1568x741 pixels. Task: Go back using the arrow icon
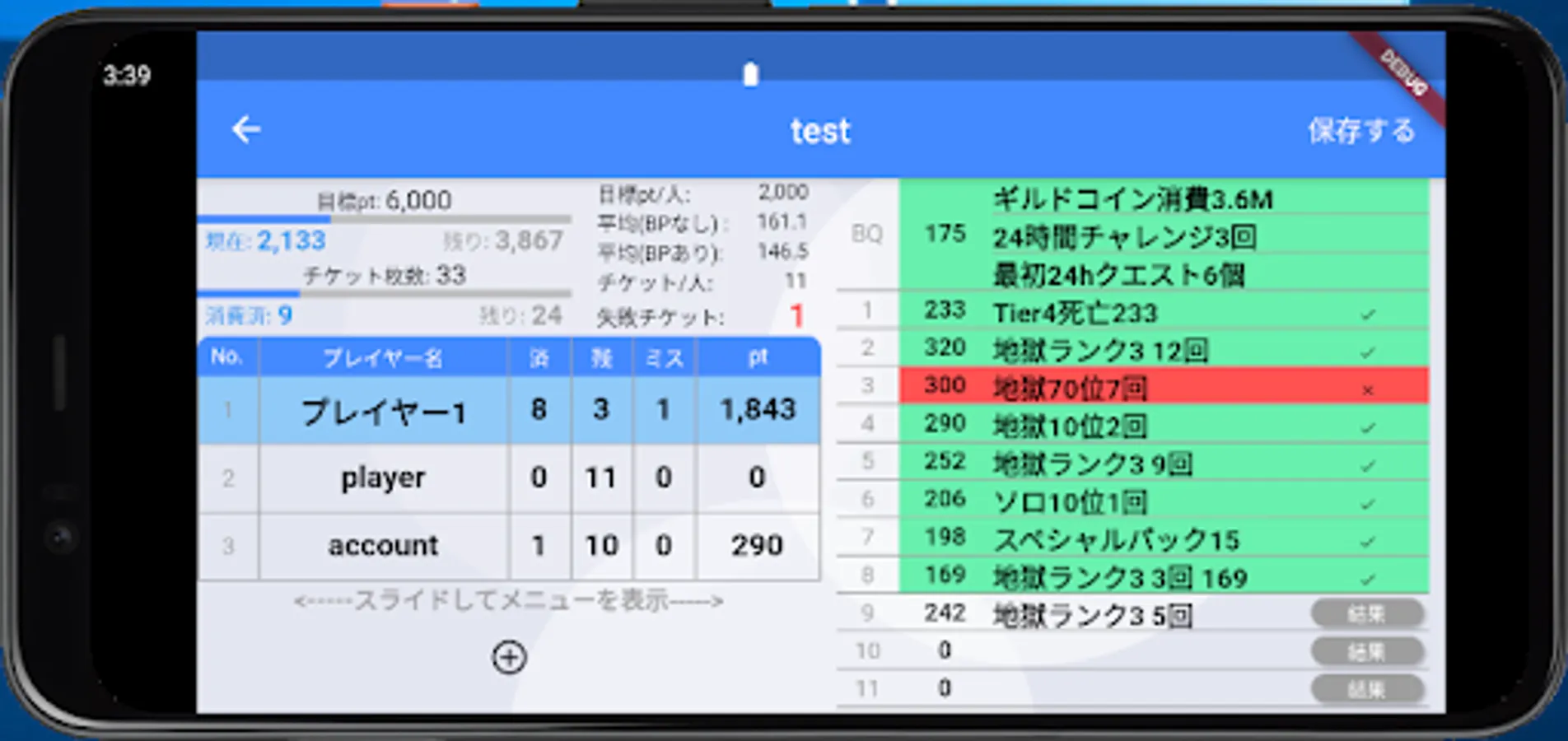click(x=246, y=129)
